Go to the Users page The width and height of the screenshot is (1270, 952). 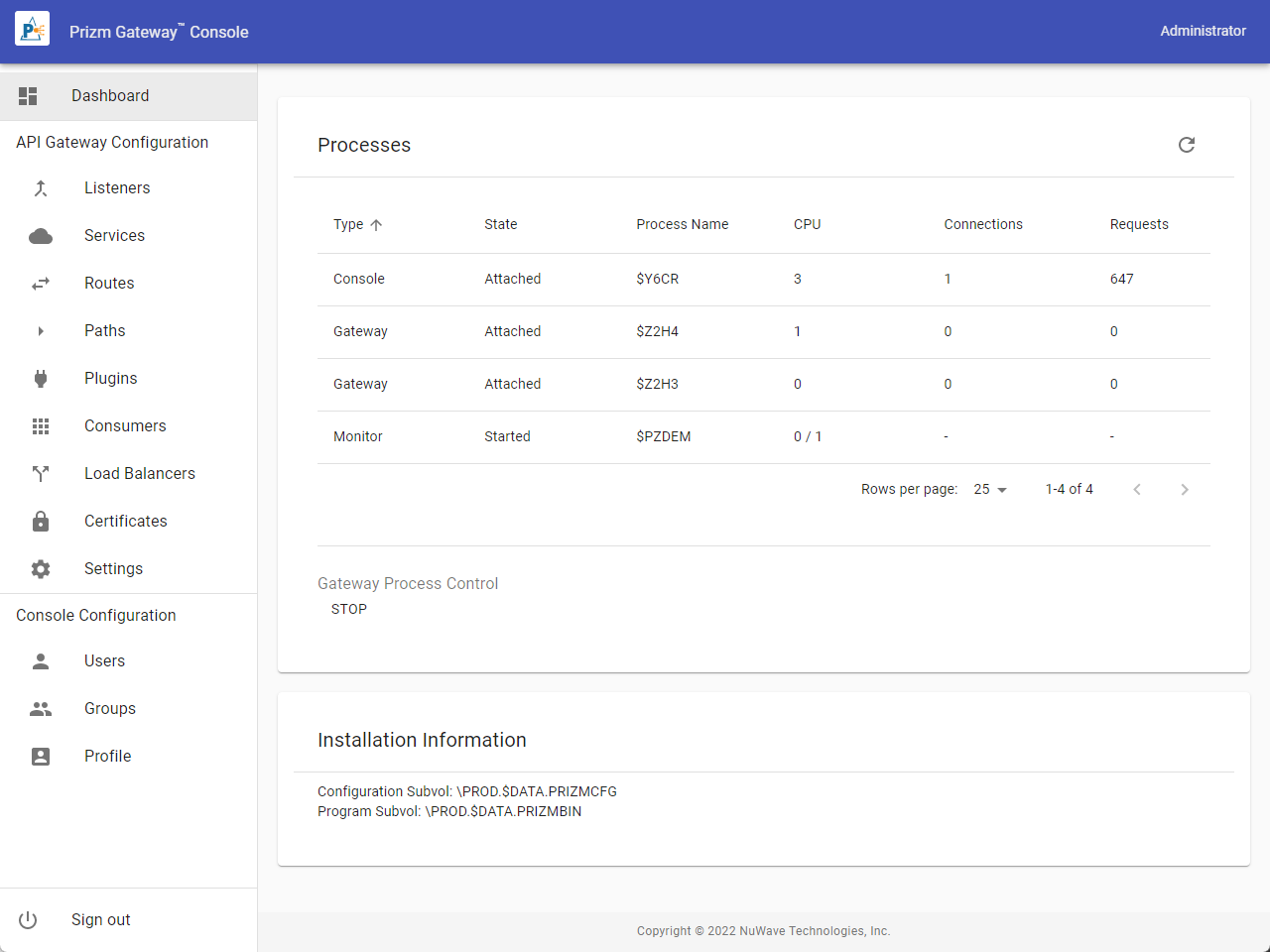[104, 661]
